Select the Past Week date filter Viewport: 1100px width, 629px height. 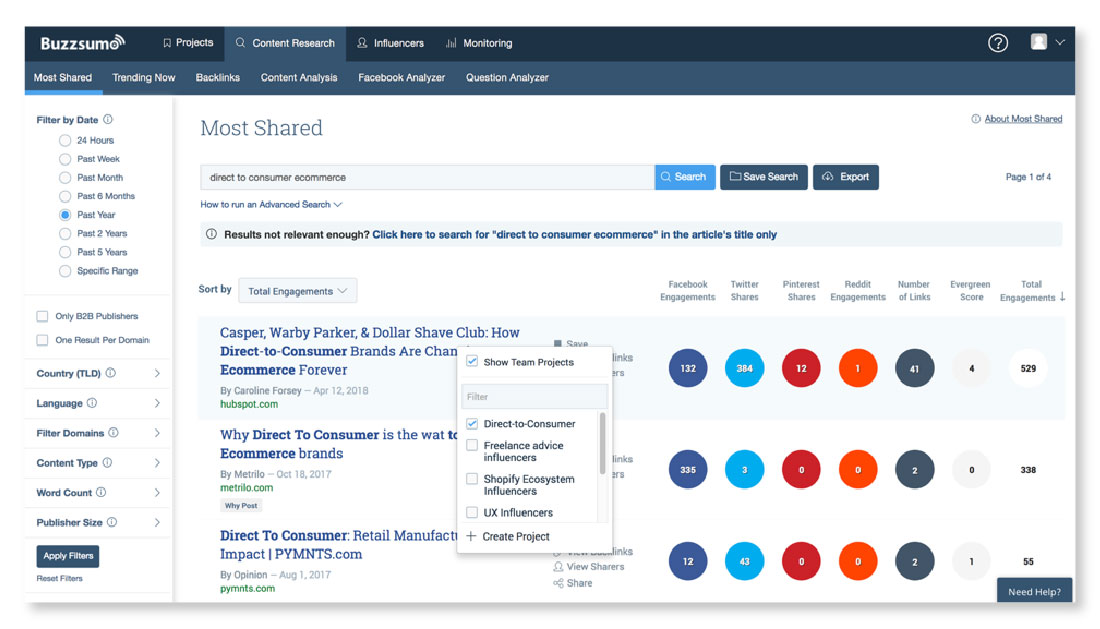pos(65,159)
